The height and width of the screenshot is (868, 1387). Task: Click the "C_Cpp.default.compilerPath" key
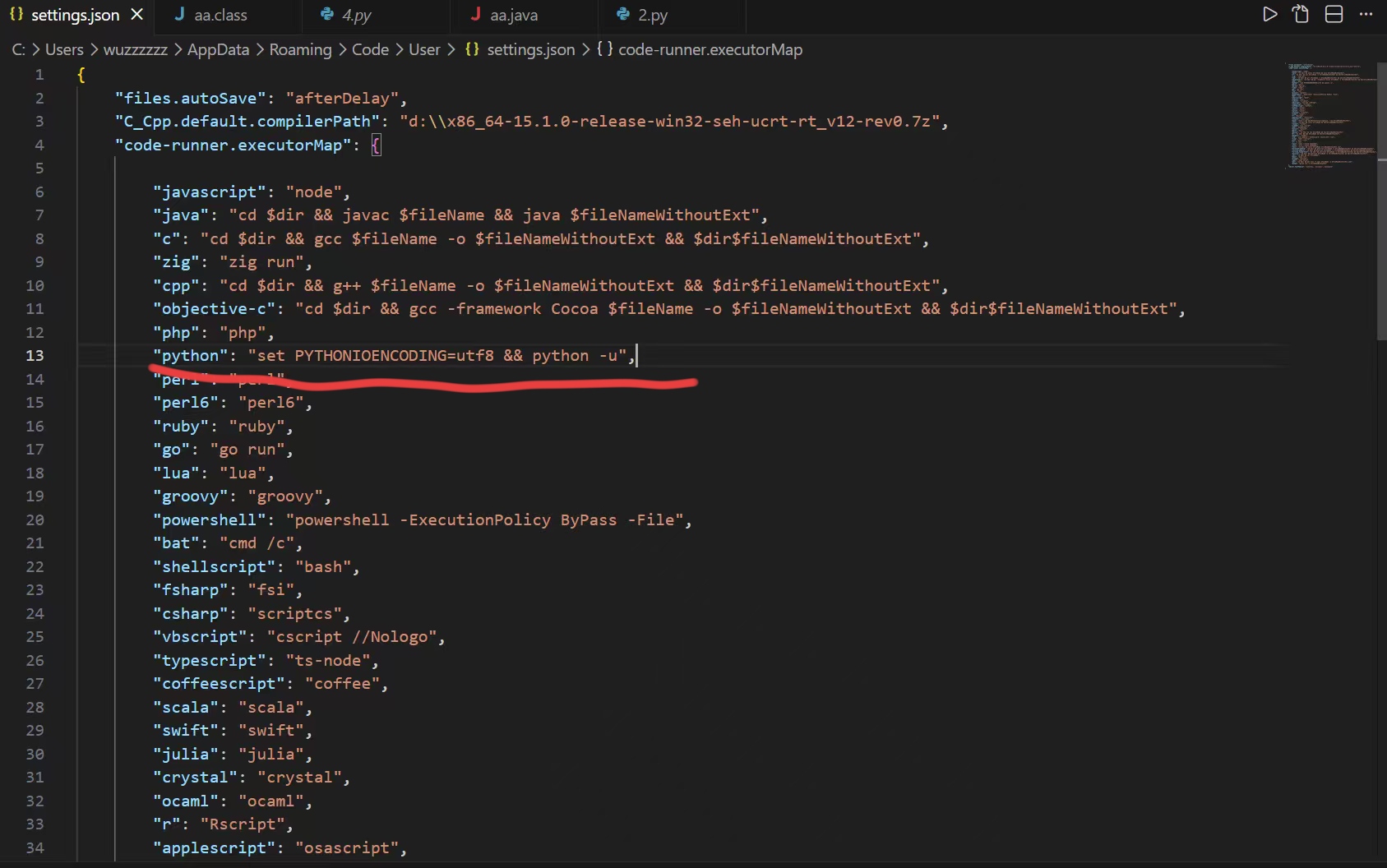tap(247, 121)
